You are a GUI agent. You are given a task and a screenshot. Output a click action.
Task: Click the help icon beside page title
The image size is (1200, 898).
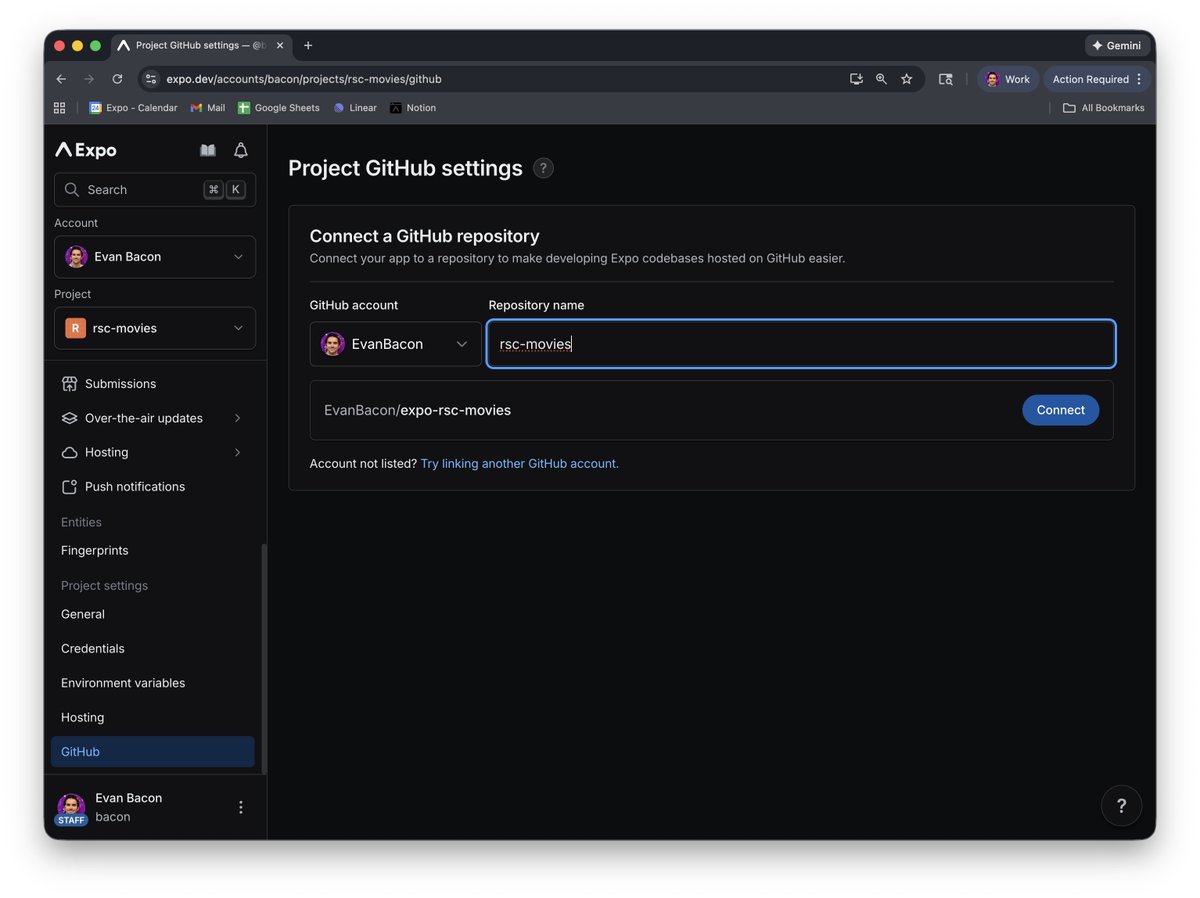tap(543, 168)
